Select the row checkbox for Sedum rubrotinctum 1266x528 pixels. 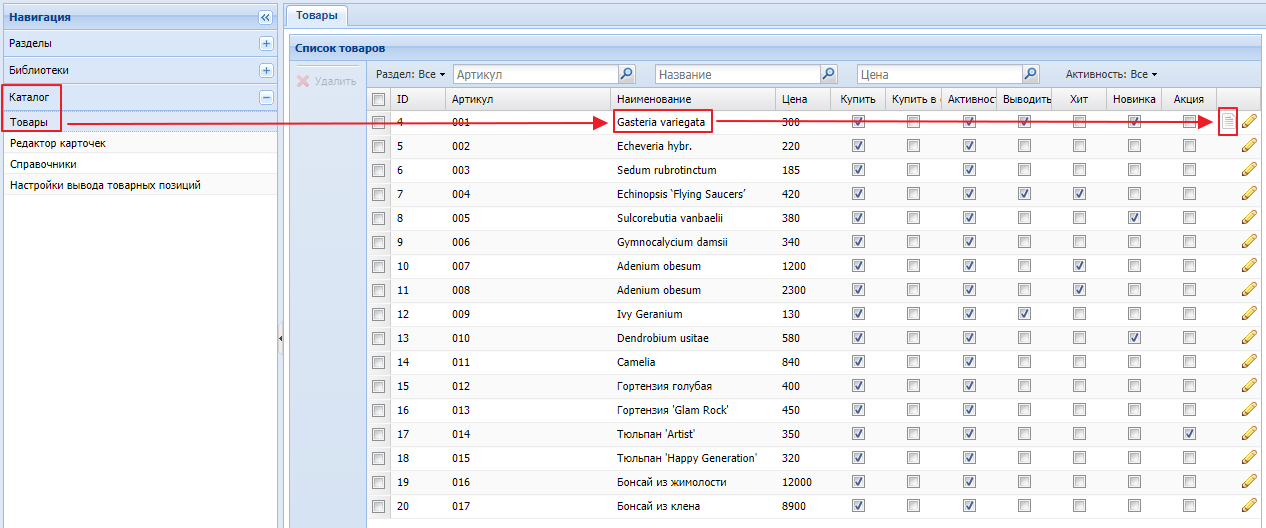[378, 170]
